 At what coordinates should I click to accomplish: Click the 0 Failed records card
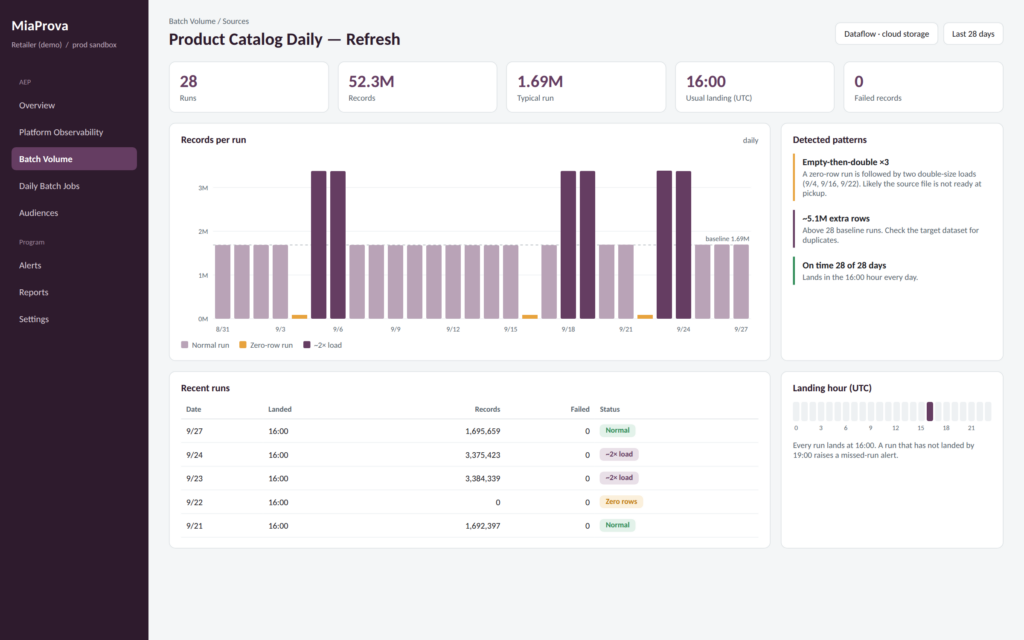(923, 88)
